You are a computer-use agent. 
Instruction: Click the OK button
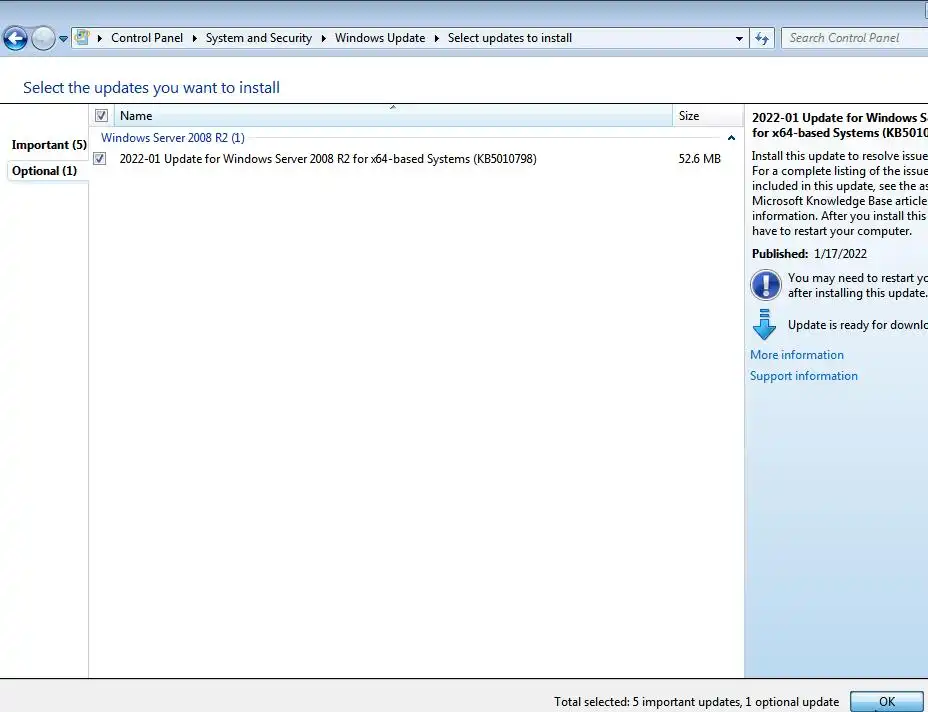[x=887, y=701]
